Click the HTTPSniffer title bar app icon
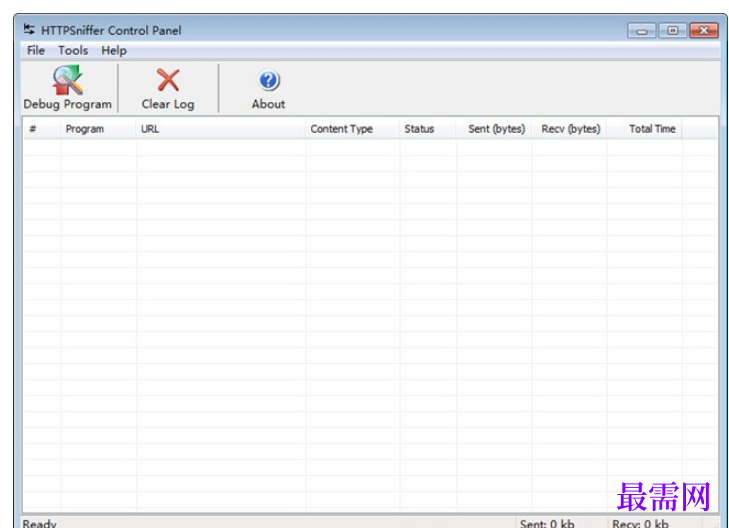729x528 pixels. 29,30
